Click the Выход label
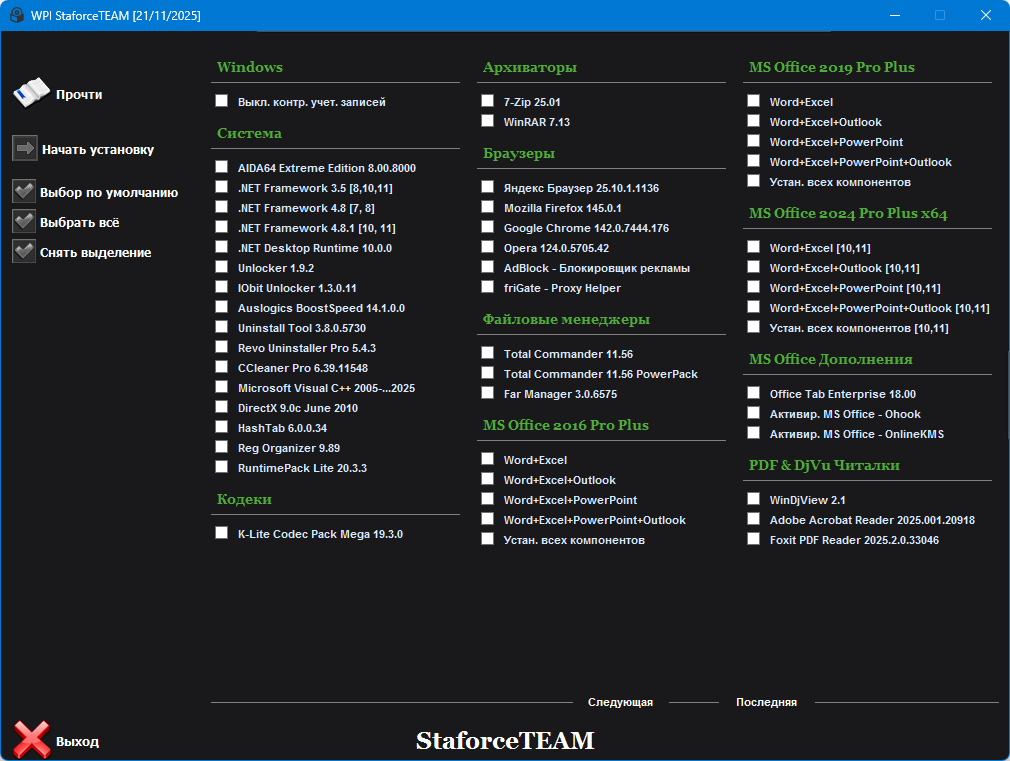This screenshot has width=1010, height=761. (x=77, y=742)
